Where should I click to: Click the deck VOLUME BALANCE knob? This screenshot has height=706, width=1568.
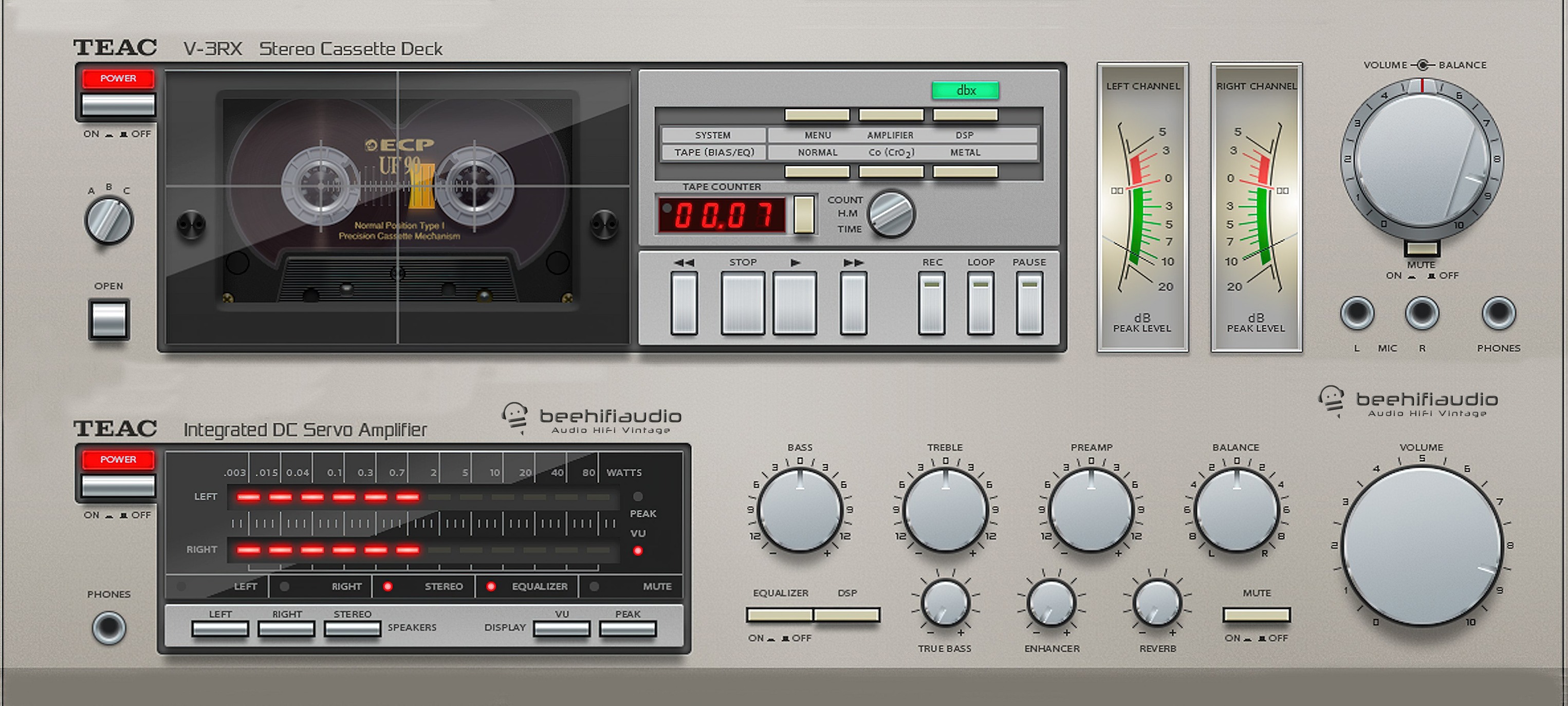pos(1422,159)
